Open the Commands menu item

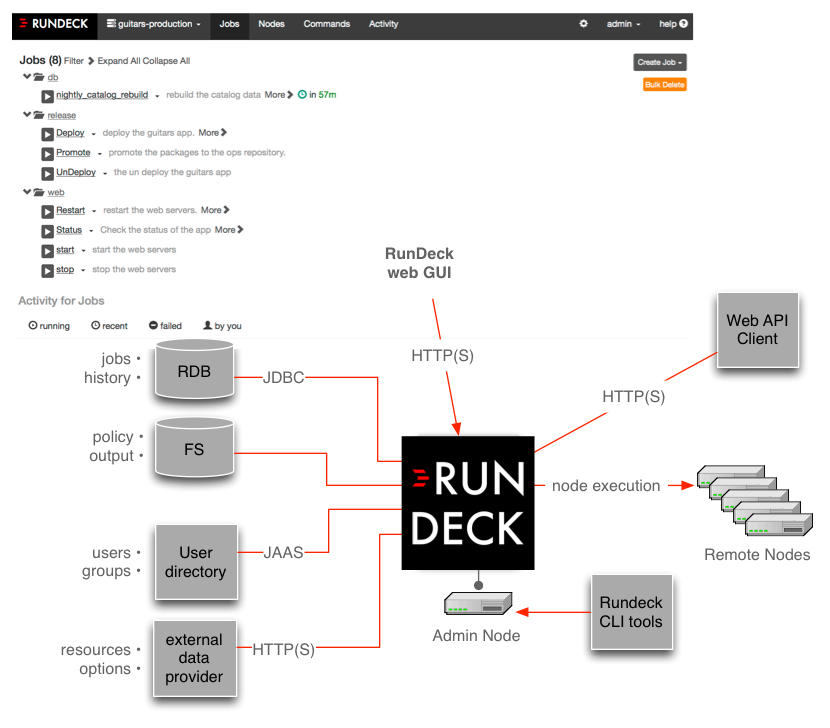pyautogui.click(x=326, y=24)
